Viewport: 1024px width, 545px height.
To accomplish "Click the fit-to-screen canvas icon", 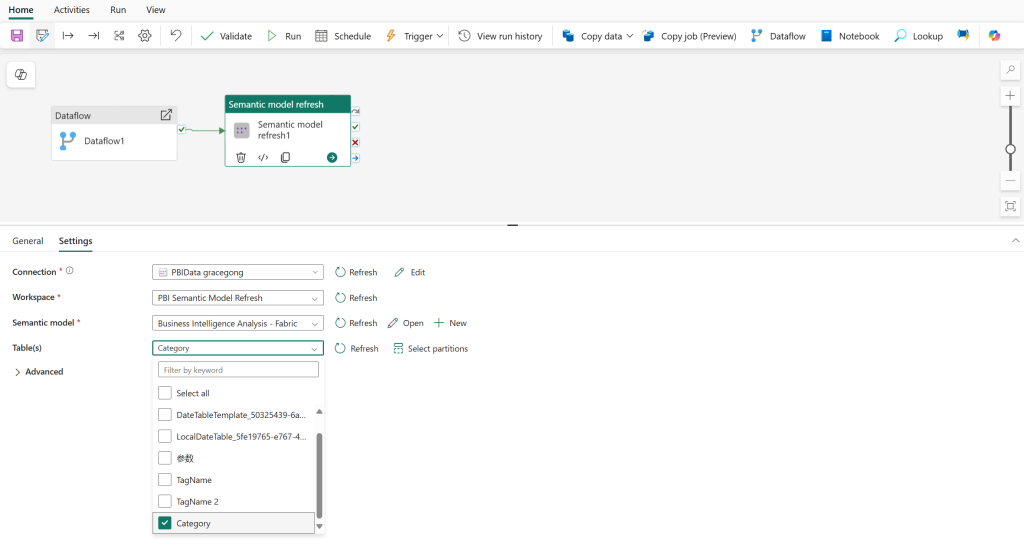I will 1010,206.
